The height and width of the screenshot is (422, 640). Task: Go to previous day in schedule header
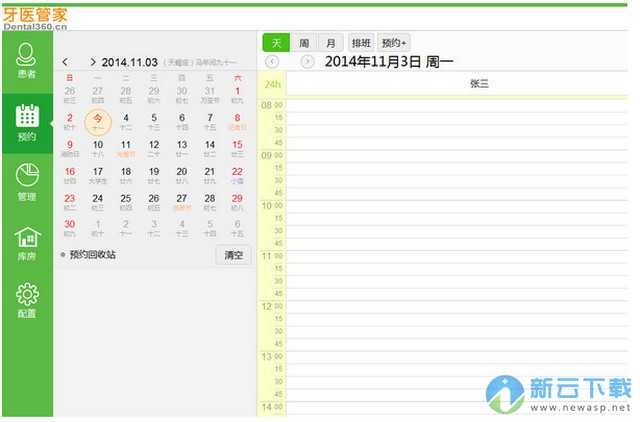(272, 62)
